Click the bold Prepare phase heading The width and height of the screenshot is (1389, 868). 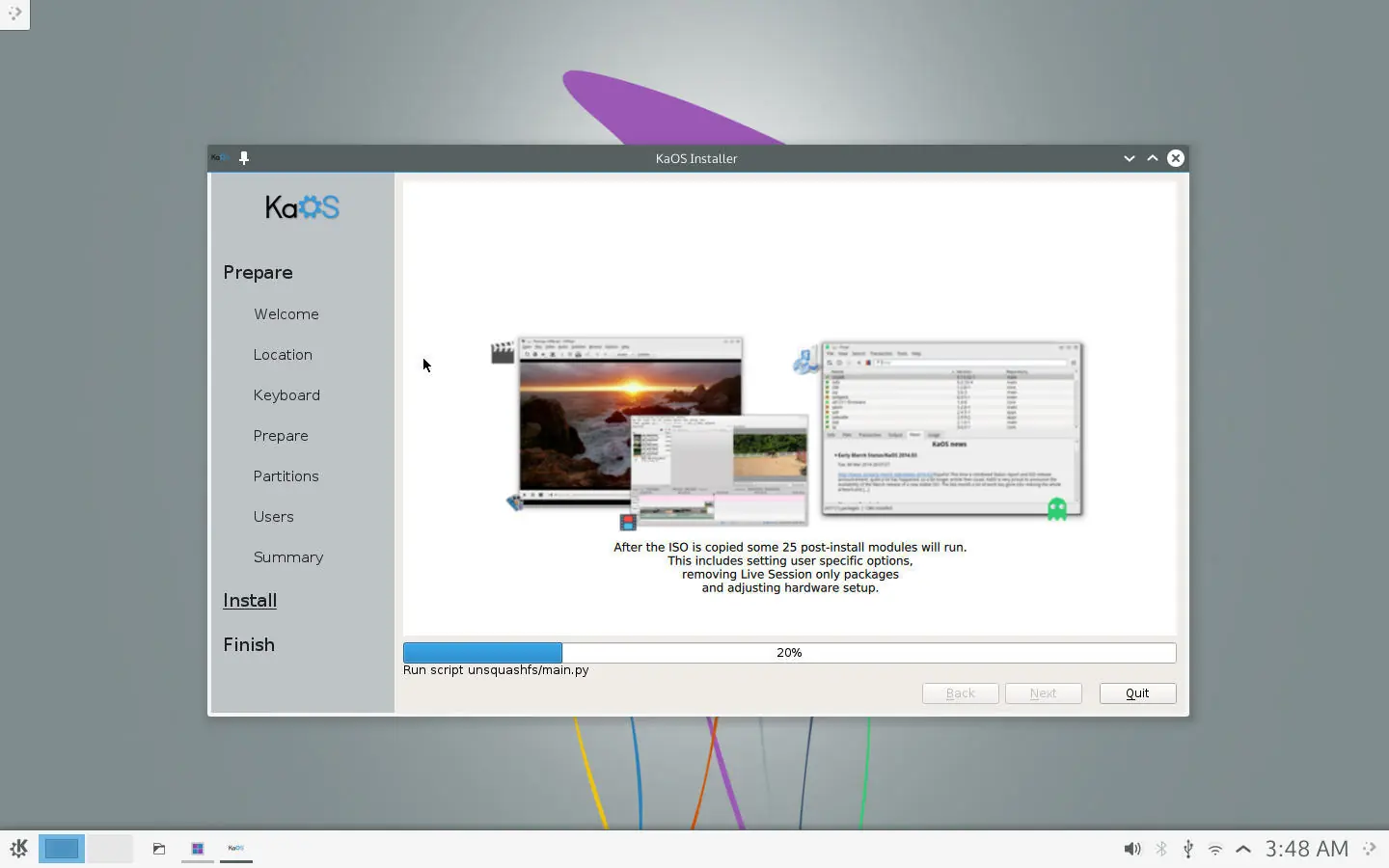(258, 273)
